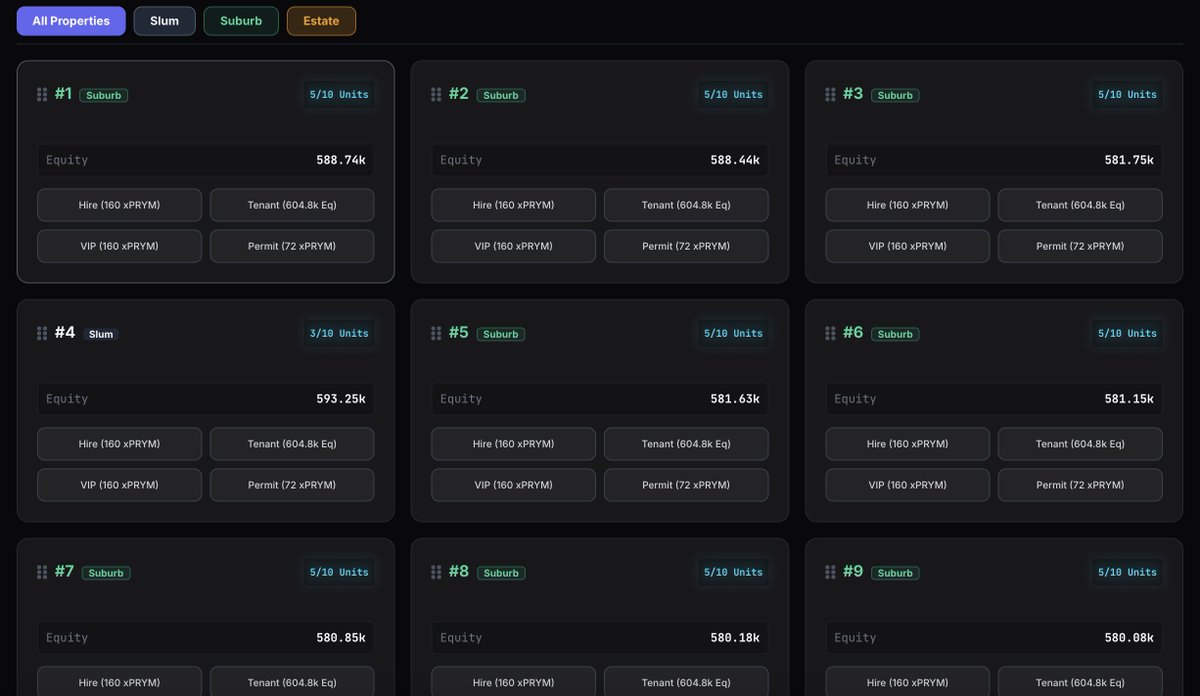This screenshot has width=1200, height=696.
Task: Click Hire button on property #4
Action: tap(120, 444)
